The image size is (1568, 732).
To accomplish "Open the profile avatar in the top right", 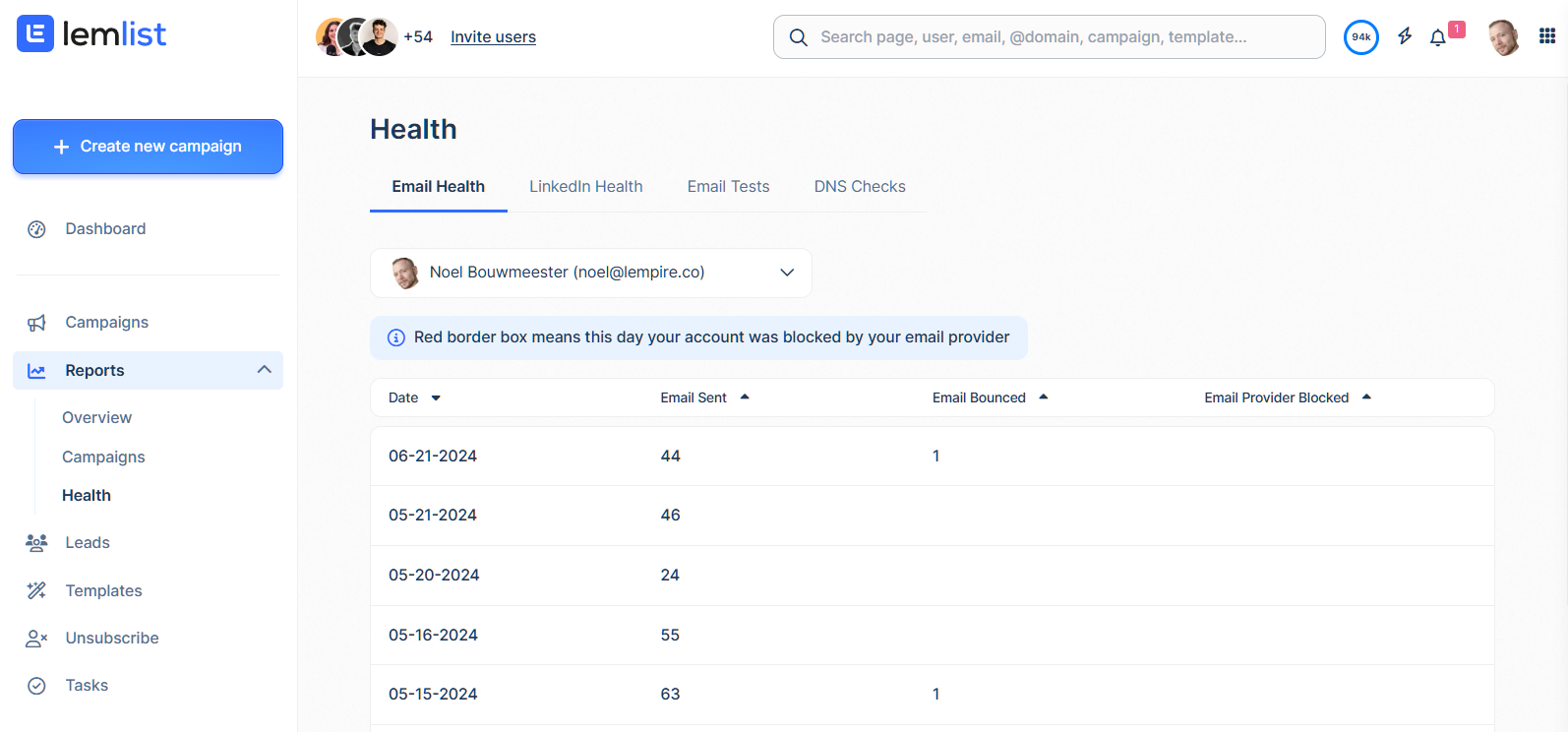I will coord(1503,37).
